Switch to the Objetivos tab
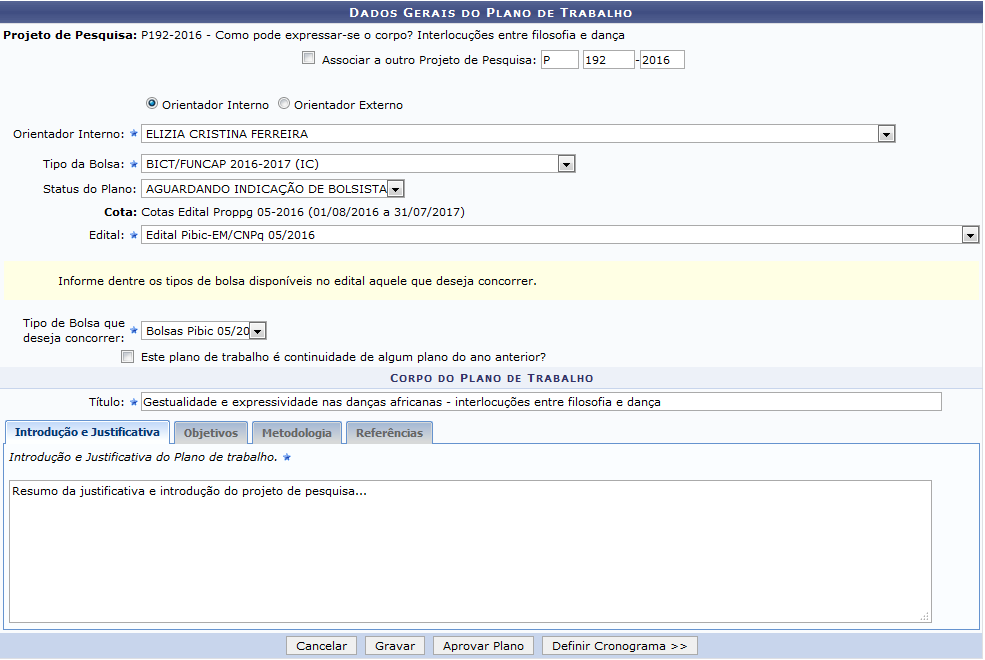The height and width of the screenshot is (660, 985). 210,433
